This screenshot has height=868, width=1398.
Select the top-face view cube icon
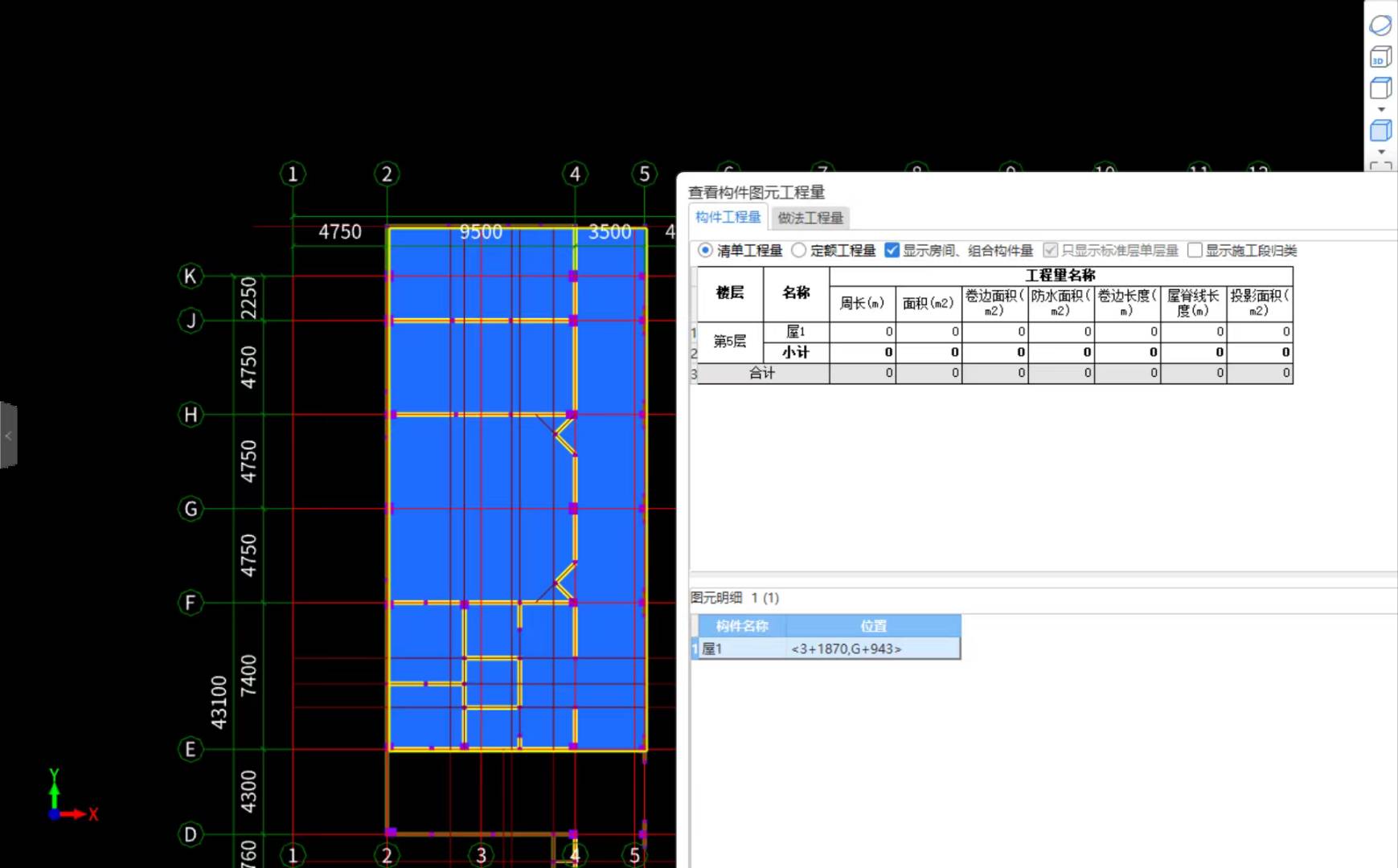click(1380, 88)
